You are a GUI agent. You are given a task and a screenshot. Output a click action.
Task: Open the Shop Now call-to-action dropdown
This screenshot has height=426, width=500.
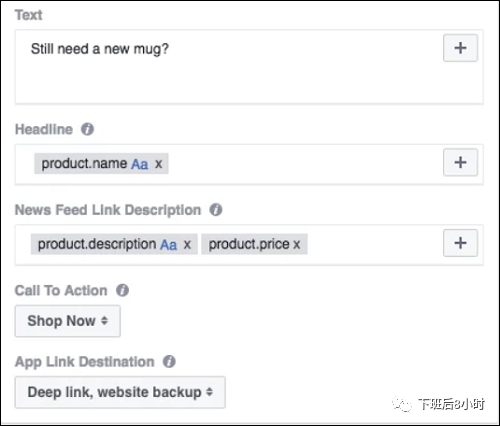68,321
